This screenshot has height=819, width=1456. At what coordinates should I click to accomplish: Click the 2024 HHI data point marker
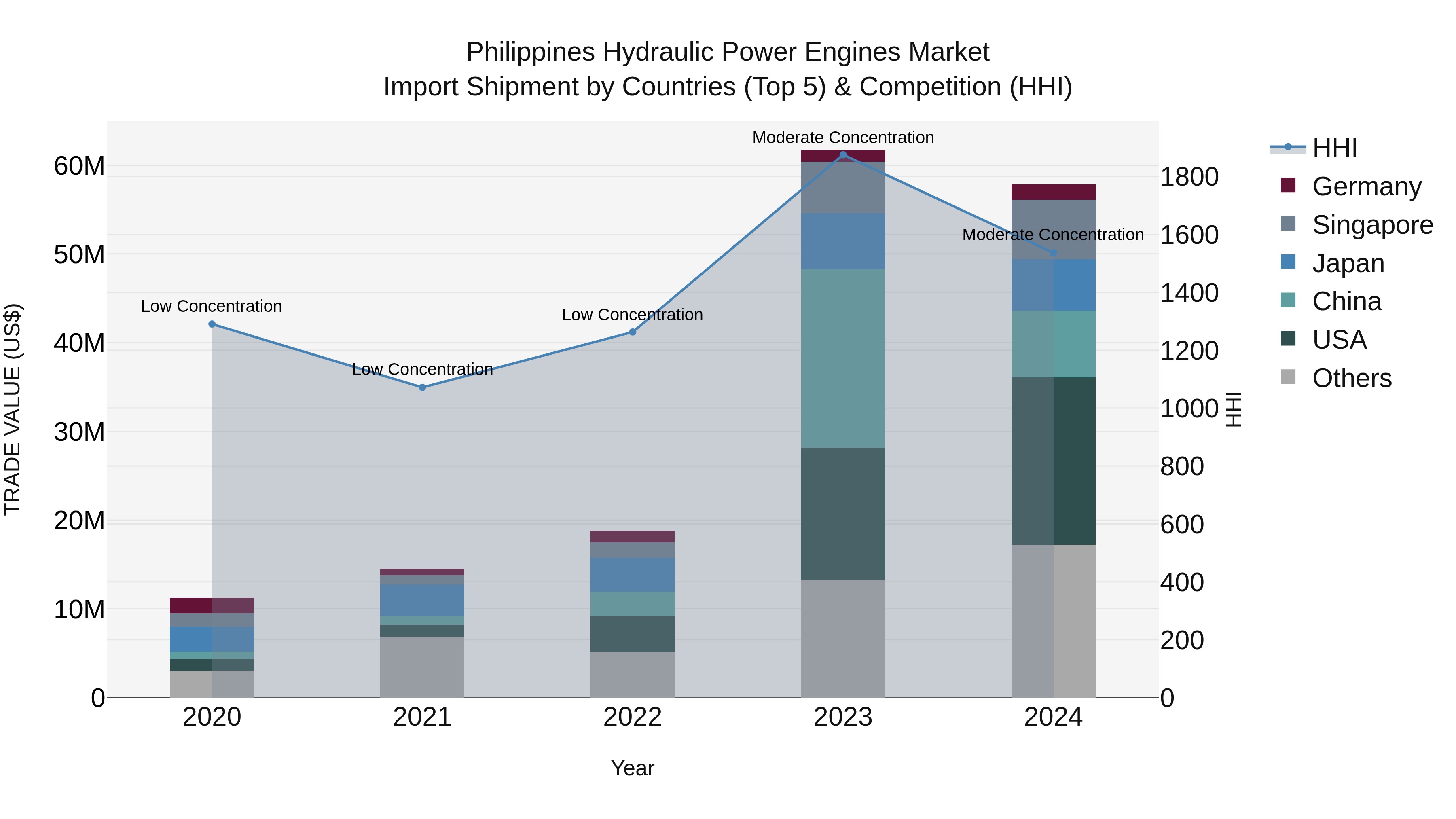(x=1054, y=253)
